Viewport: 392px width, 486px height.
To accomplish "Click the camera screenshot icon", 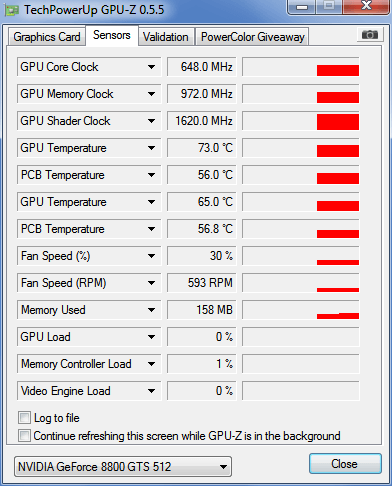I will [370, 35].
